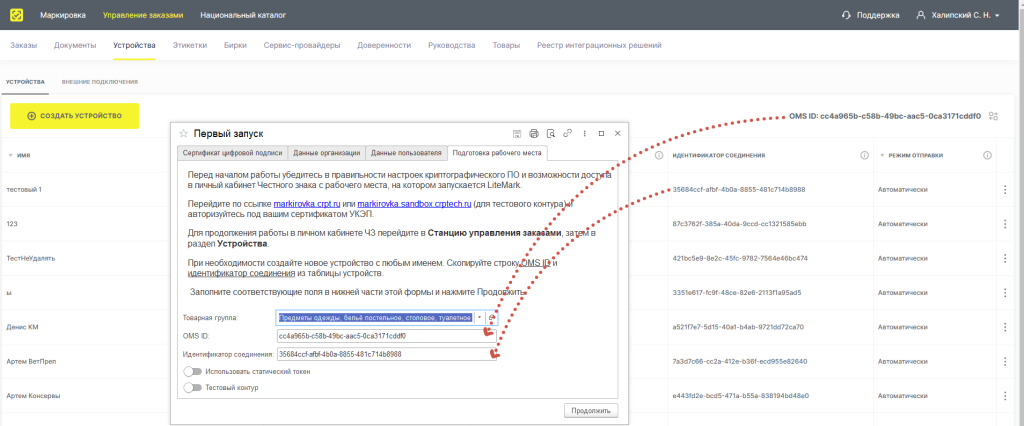Open row menu for device ы
Image resolution: width=1024 pixels, height=426 pixels.
click(1004, 292)
